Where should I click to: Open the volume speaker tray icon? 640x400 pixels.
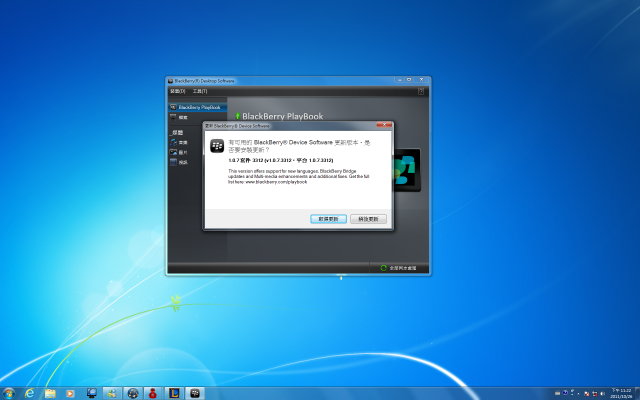pos(603,394)
